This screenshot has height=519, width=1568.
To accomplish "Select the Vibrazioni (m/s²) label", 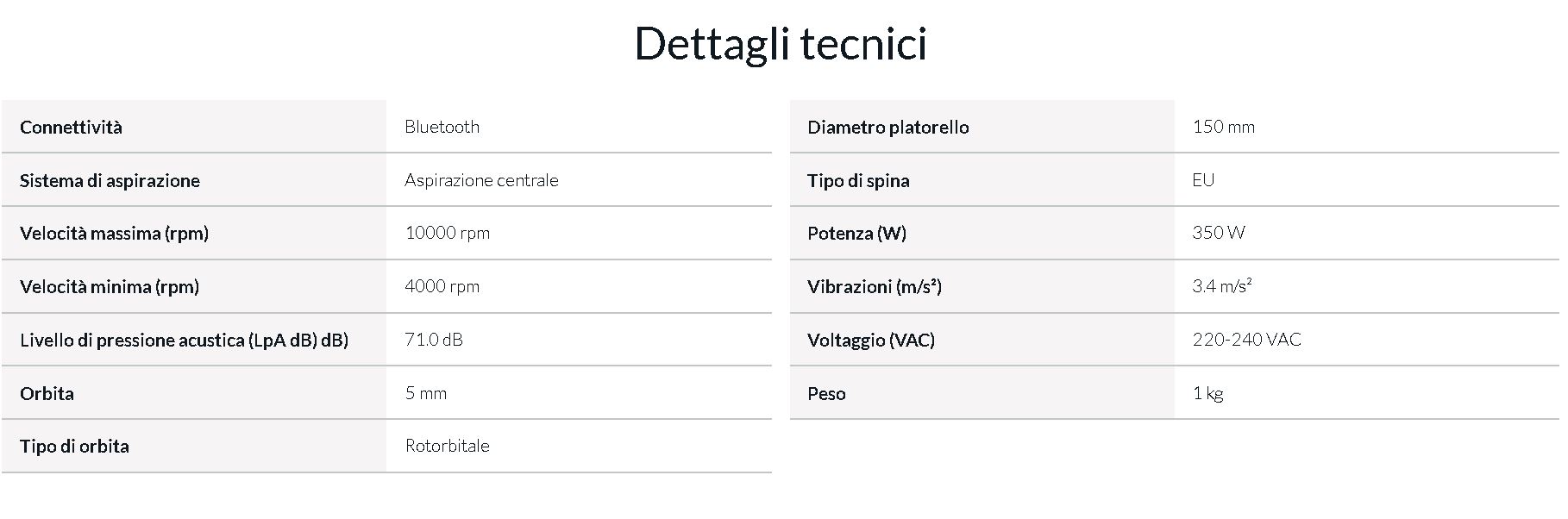I will [x=874, y=286].
